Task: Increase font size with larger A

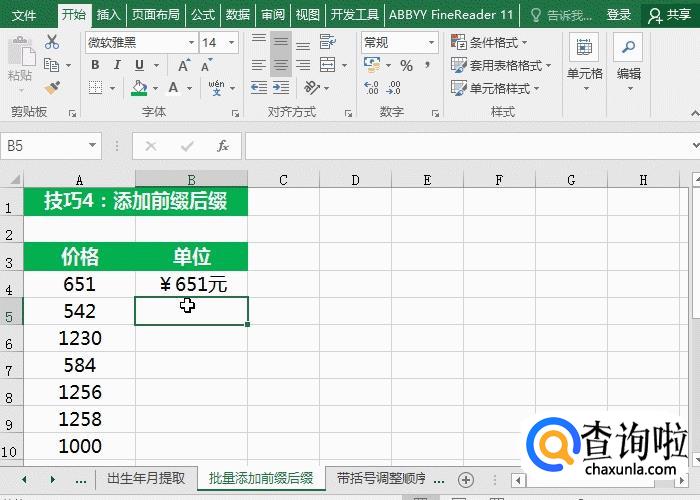Action: point(184,65)
